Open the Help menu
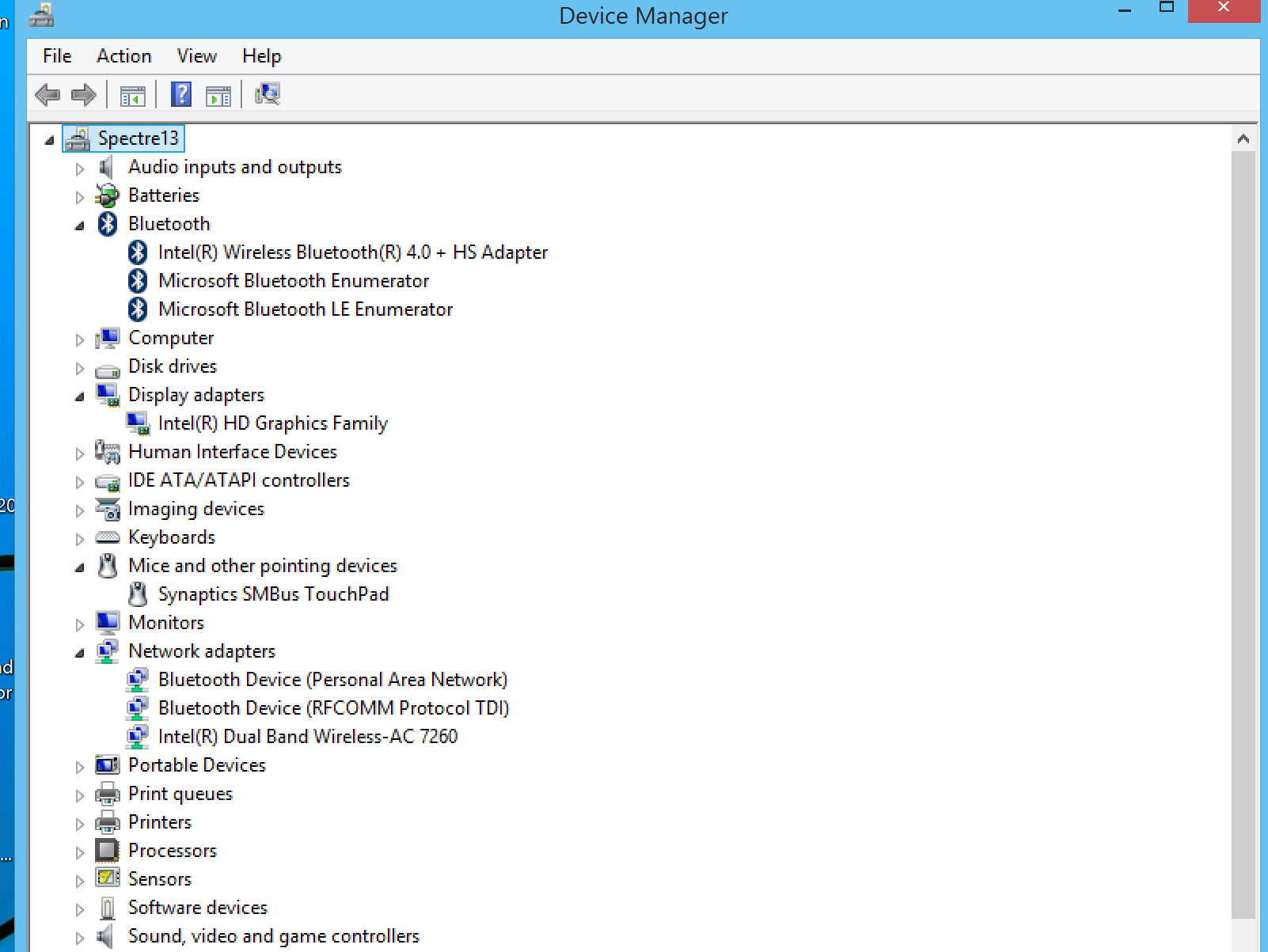Image resolution: width=1268 pixels, height=952 pixels. [262, 56]
